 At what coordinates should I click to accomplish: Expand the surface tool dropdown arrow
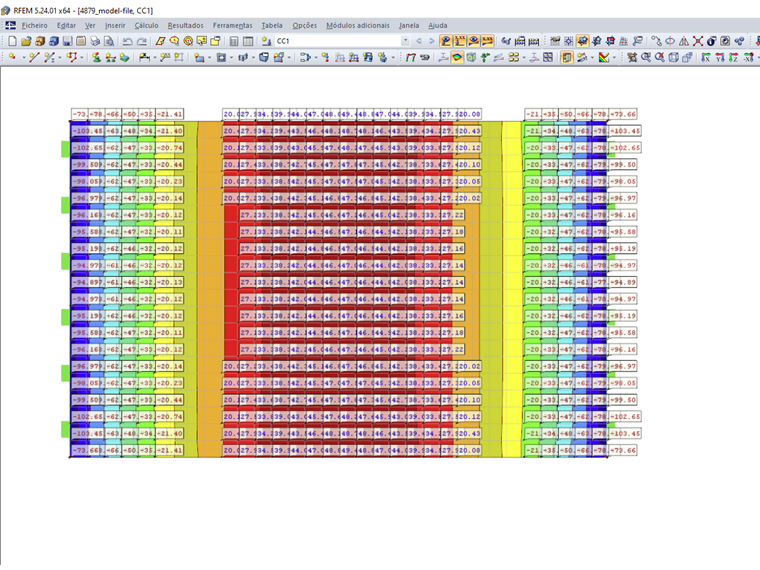pos(209,57)
